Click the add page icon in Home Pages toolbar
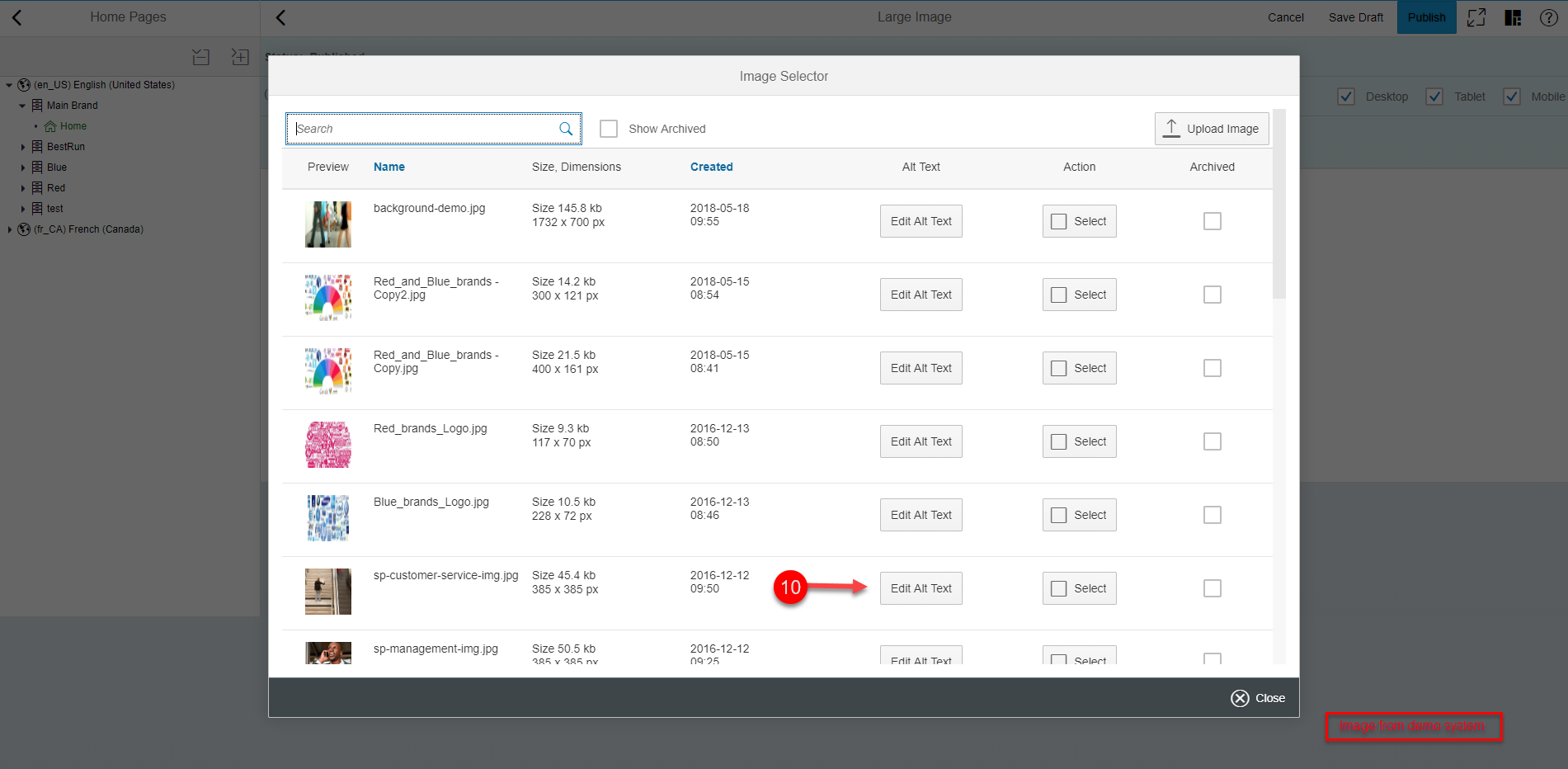1568x769 pixels. [240, 57]
